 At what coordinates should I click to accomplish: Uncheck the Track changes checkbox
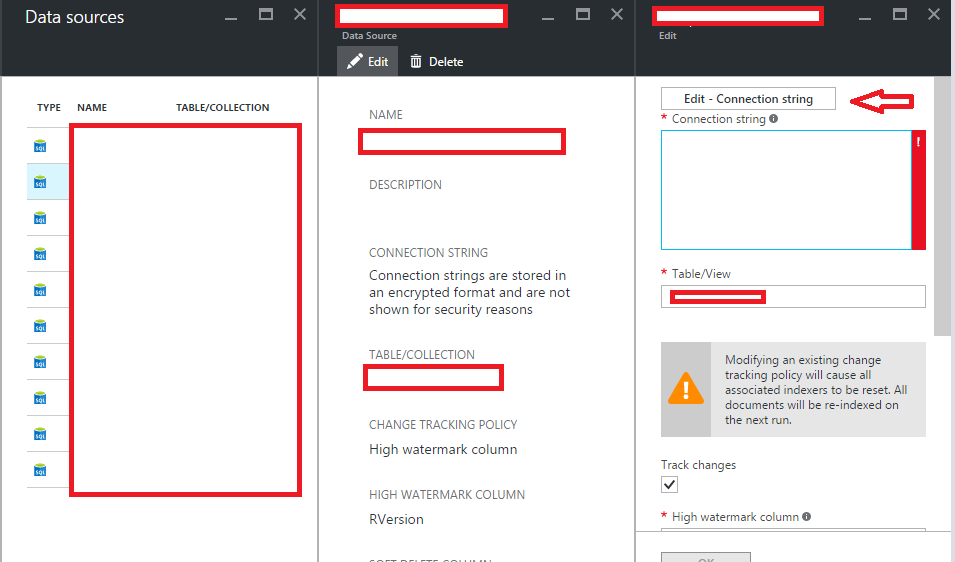[x=670, y=485]
